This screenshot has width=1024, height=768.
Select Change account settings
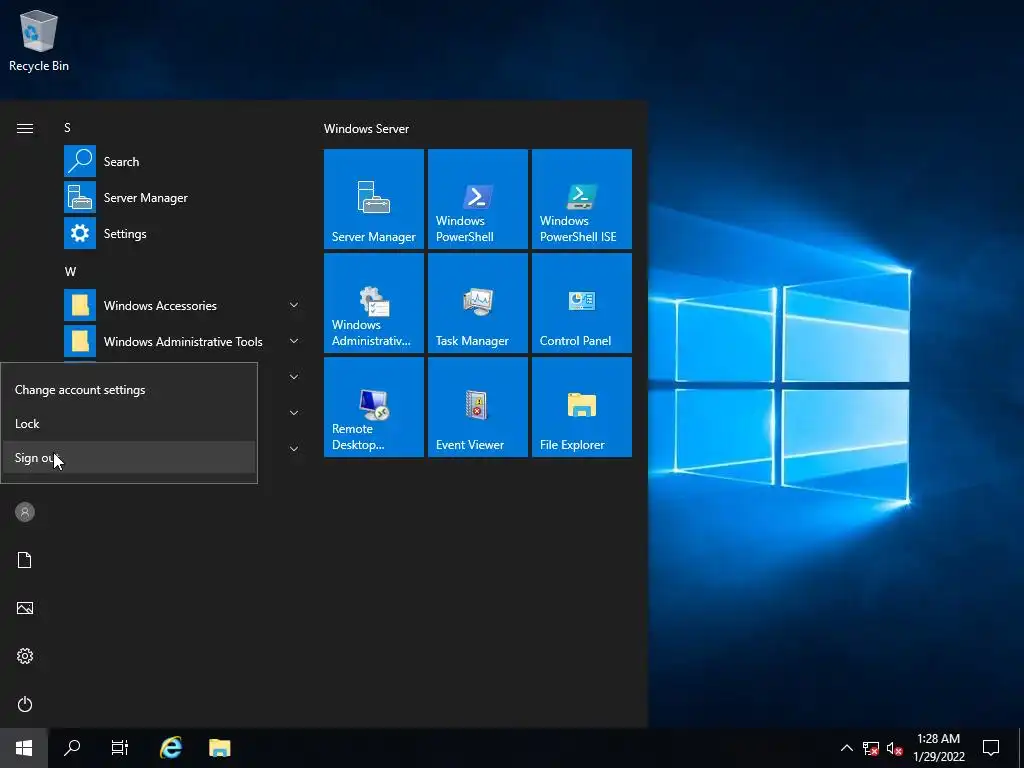coord(129,390)
